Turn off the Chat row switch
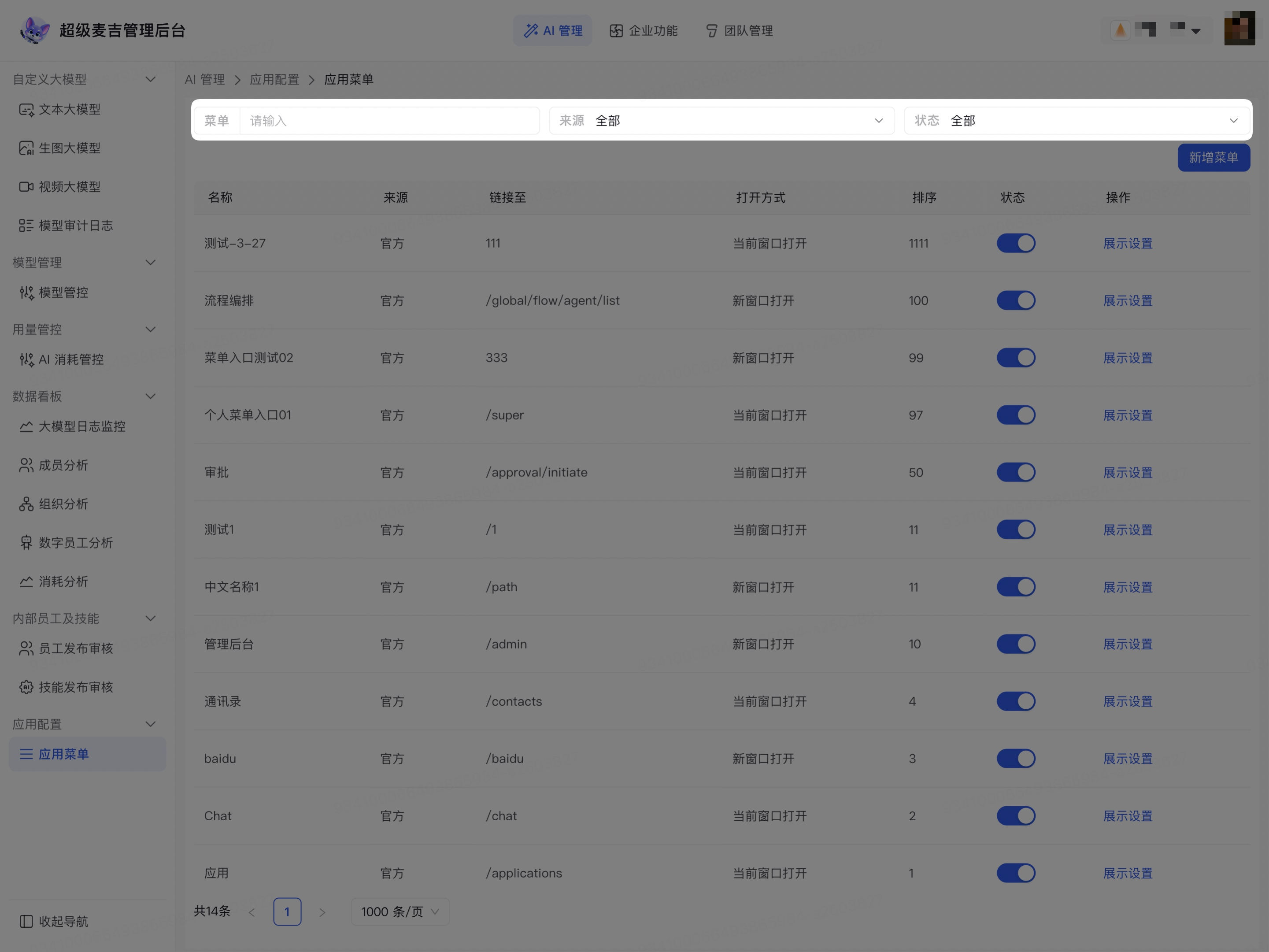The width and height of the screenshot is (1269, 952). [x=1015, y=816]
